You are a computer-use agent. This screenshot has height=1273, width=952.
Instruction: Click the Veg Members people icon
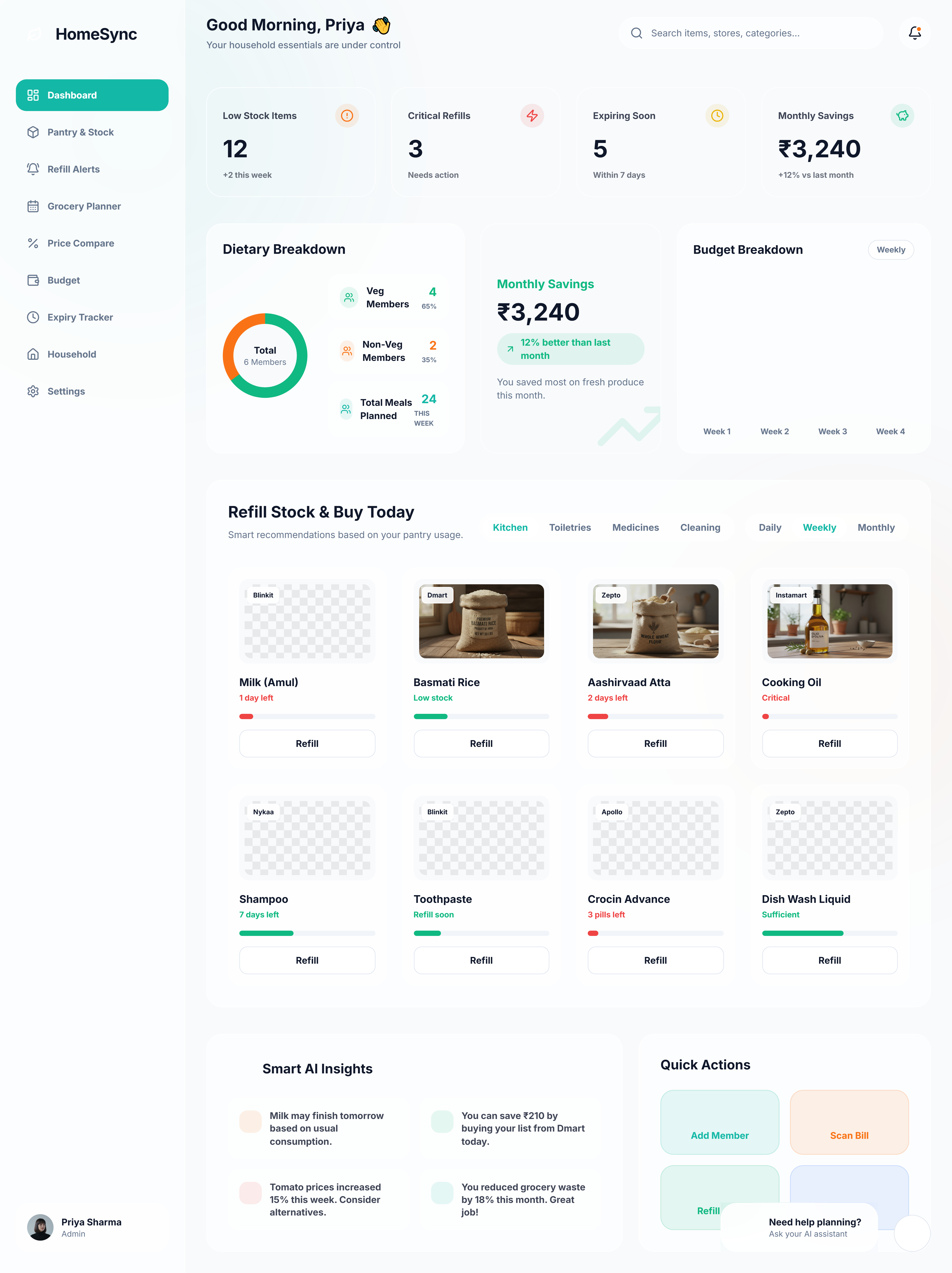(x=349, y=297)
